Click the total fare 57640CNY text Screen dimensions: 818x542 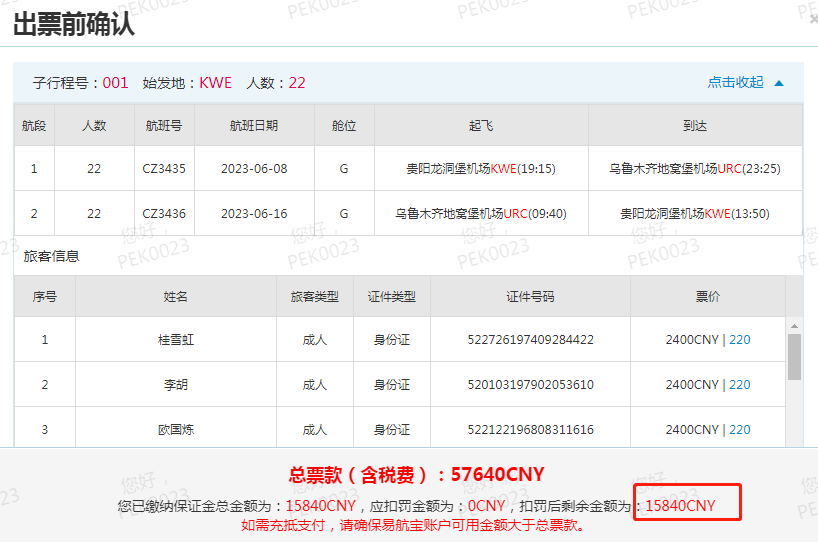pos(497,474)
